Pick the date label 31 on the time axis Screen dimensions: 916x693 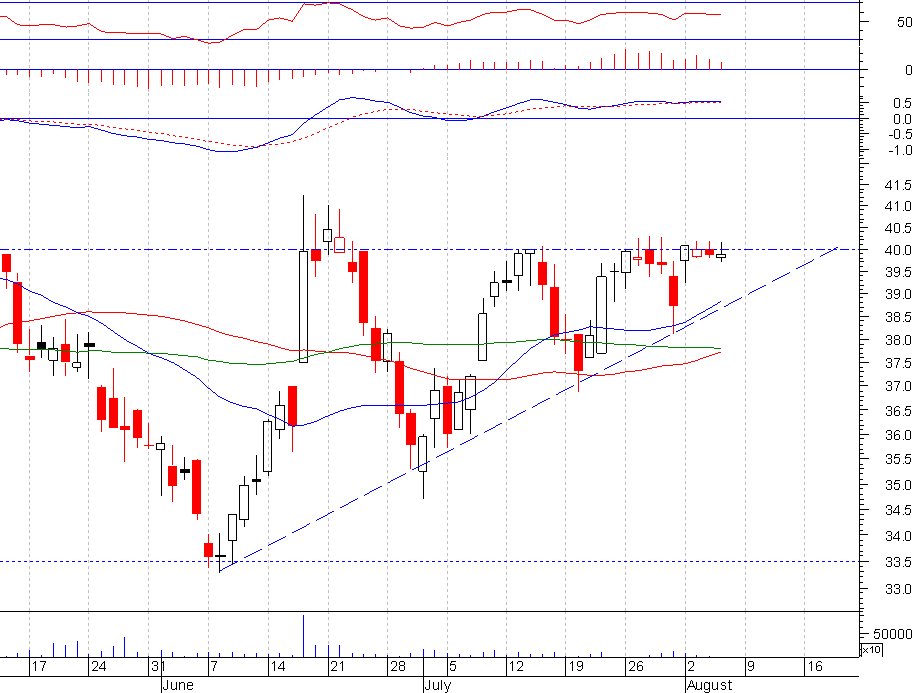[x=158, y=667]
